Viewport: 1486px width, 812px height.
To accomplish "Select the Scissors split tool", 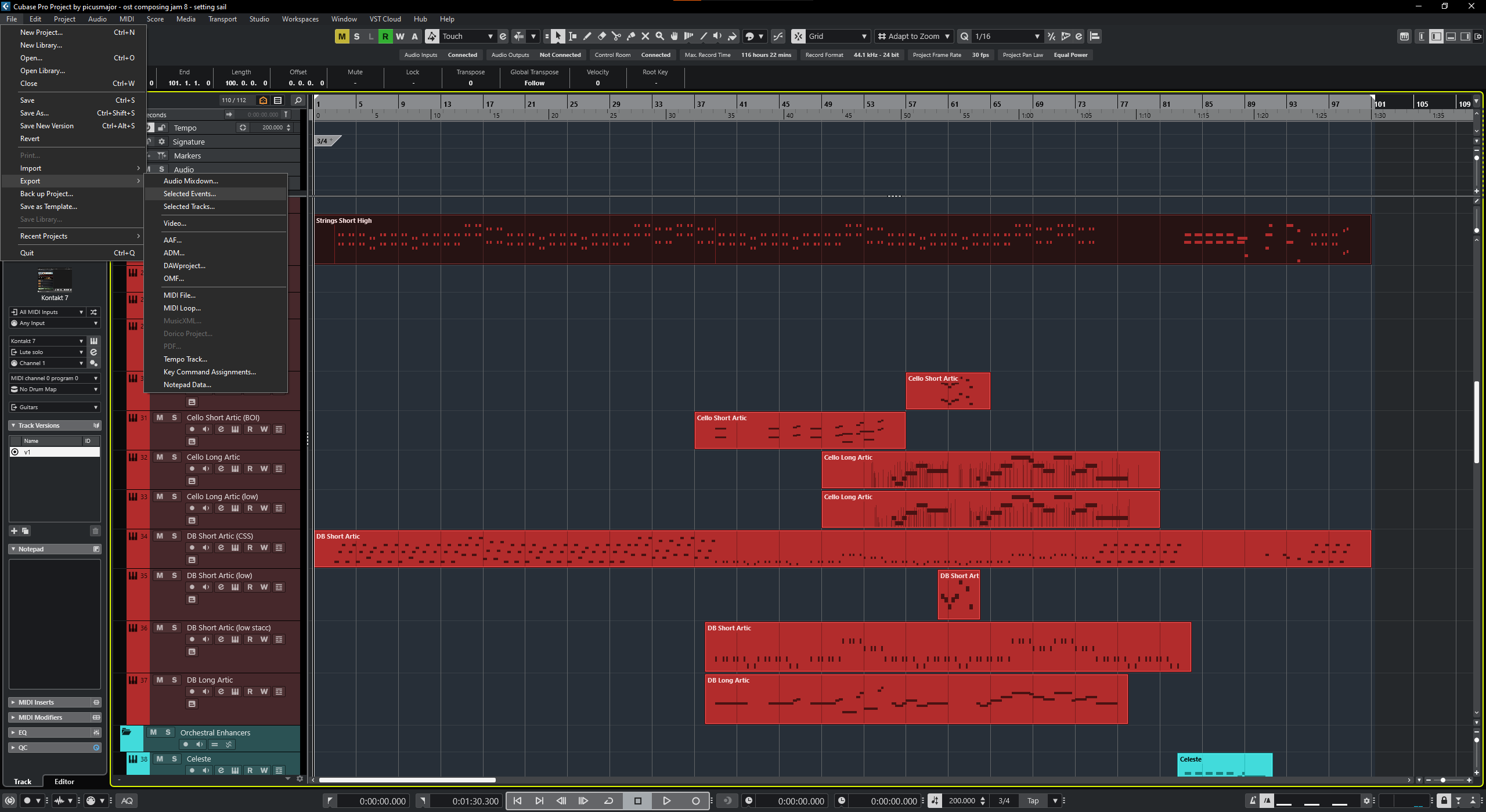I will (616, 36).
